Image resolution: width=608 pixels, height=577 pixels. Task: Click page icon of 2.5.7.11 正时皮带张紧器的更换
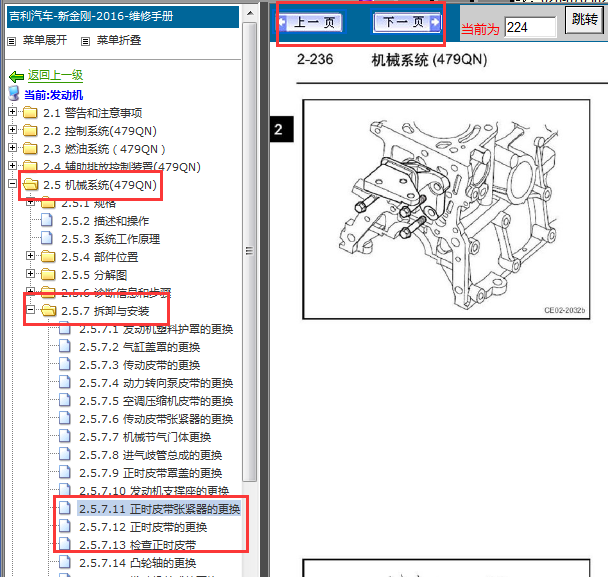(65, 508)
